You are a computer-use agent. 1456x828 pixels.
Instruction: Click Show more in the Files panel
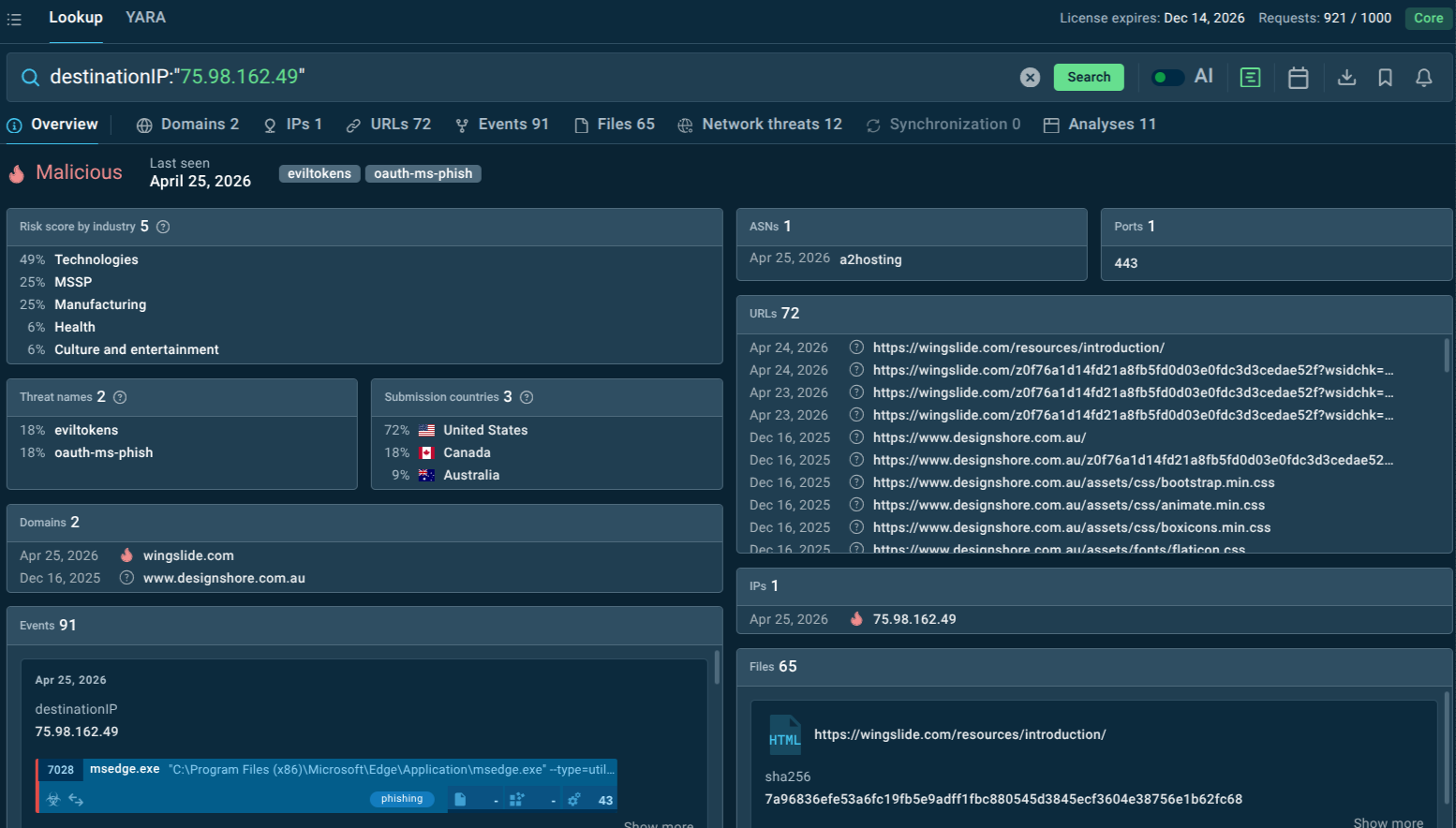1388,821
